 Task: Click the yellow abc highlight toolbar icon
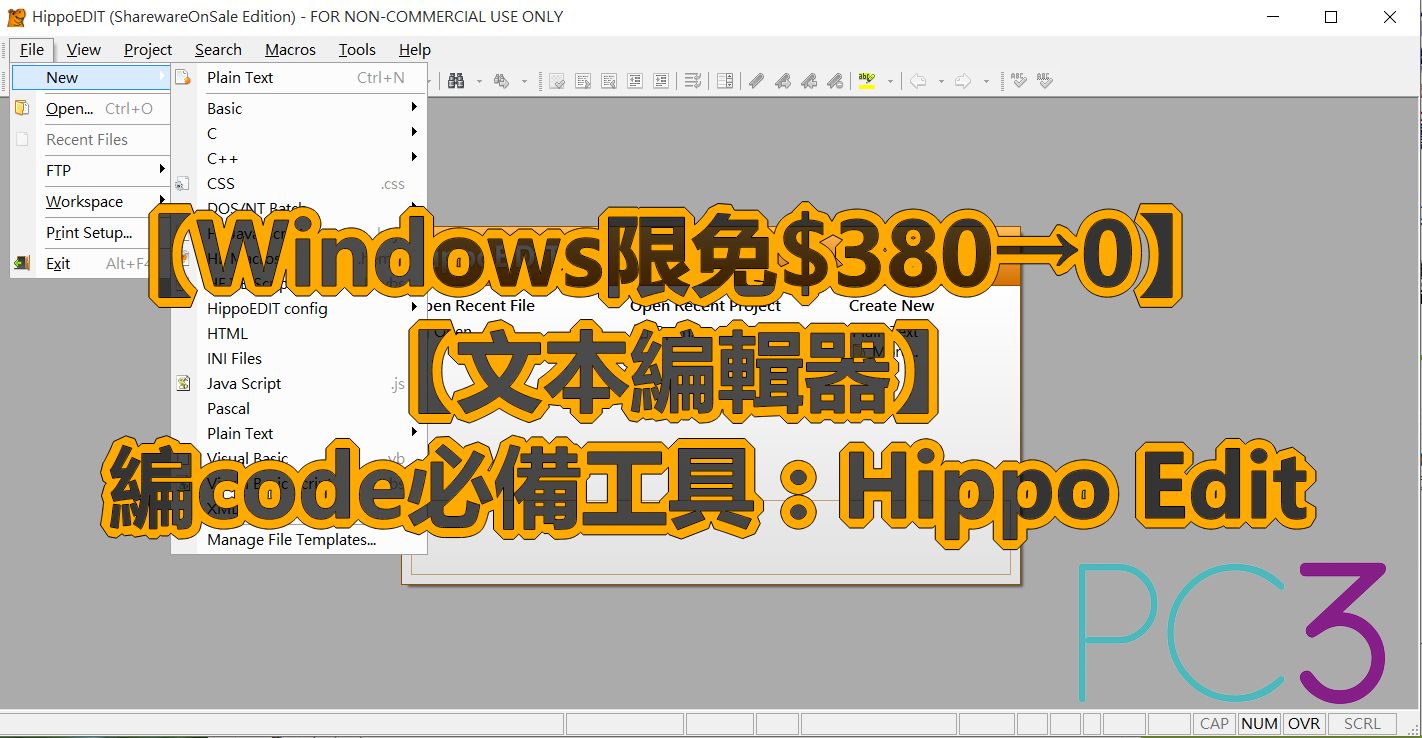pos(866,81)
